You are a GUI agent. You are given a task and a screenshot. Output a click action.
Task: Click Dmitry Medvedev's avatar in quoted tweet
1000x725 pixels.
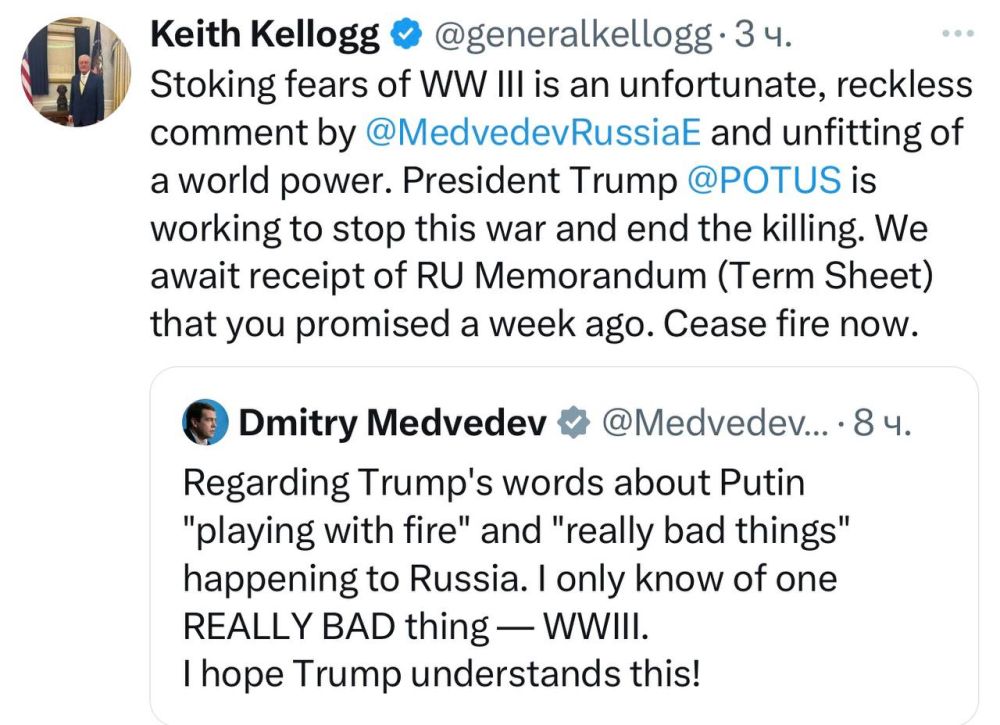(204, 423)
